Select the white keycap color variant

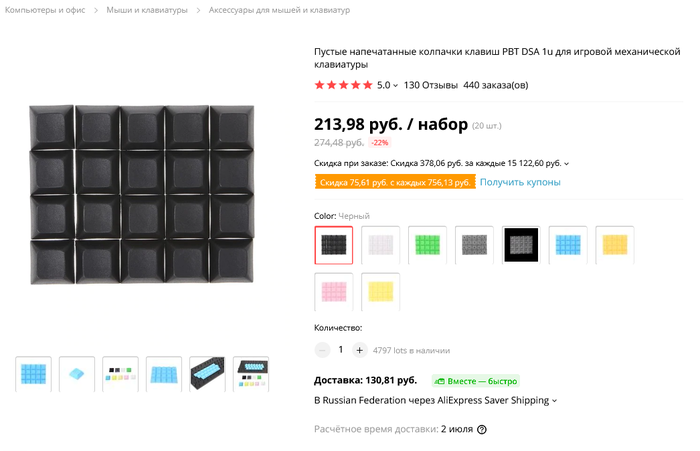[x=380, y=245]
